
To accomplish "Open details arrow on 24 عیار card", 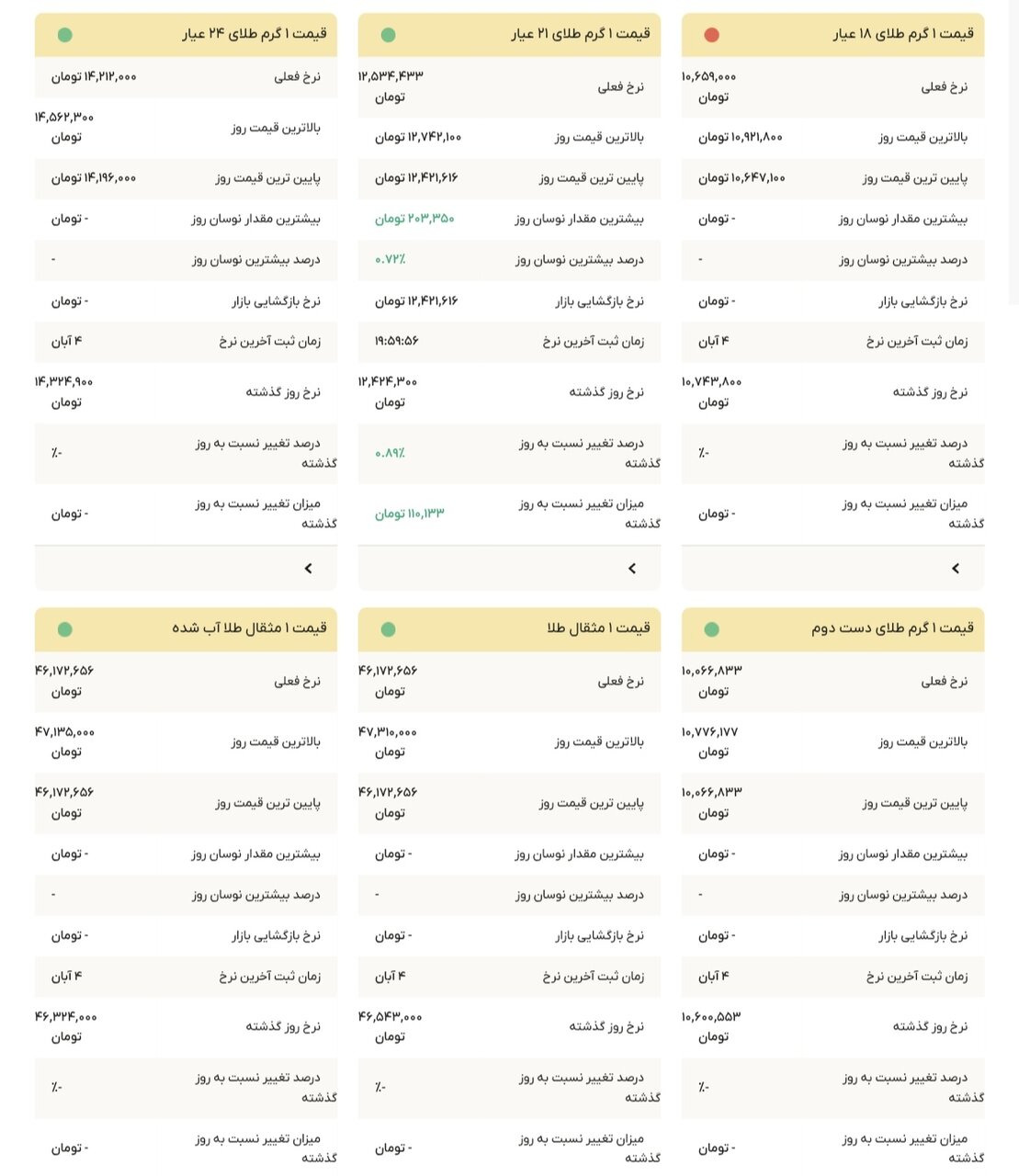I will click(308, 568).
